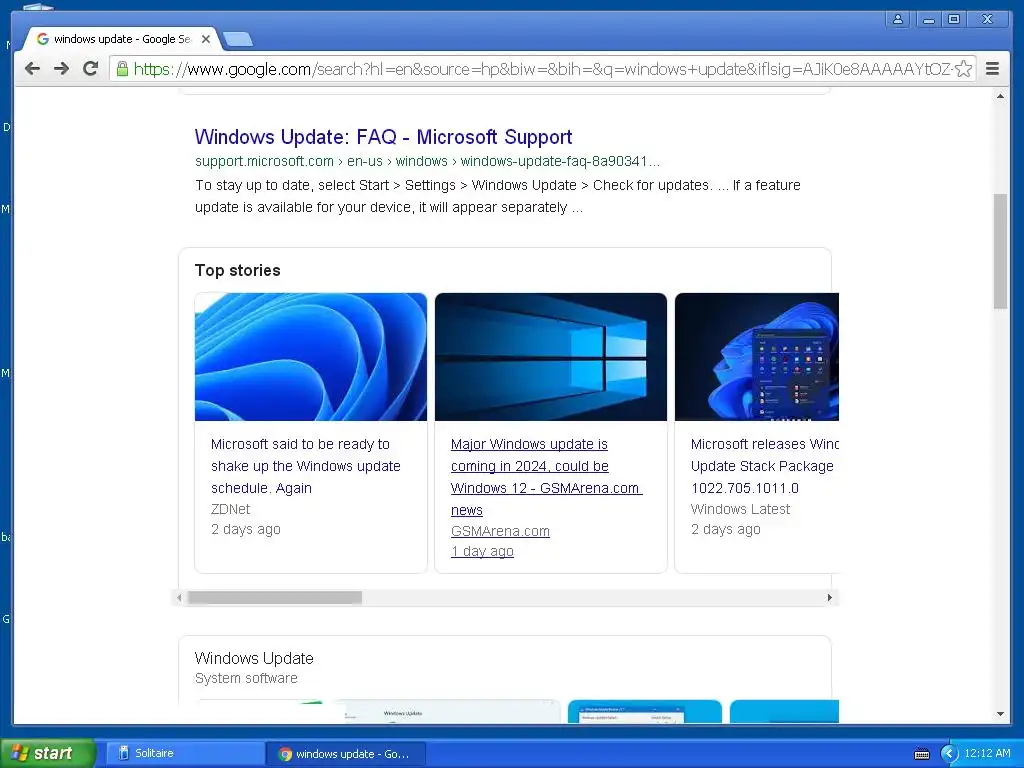Click the Top stories right scroll arrow

click(x=829, y=598)
